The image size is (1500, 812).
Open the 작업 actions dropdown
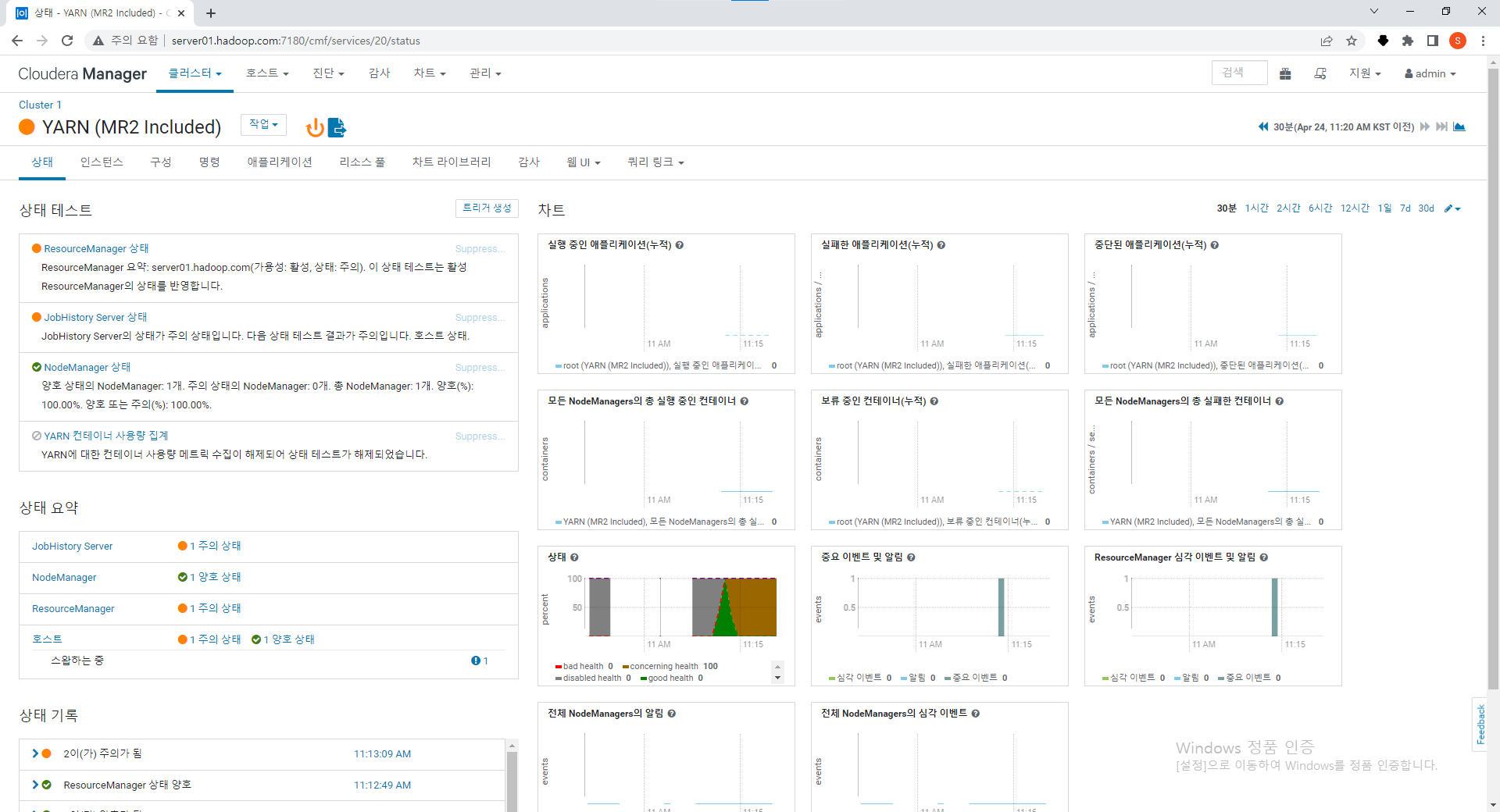(264, 124)
